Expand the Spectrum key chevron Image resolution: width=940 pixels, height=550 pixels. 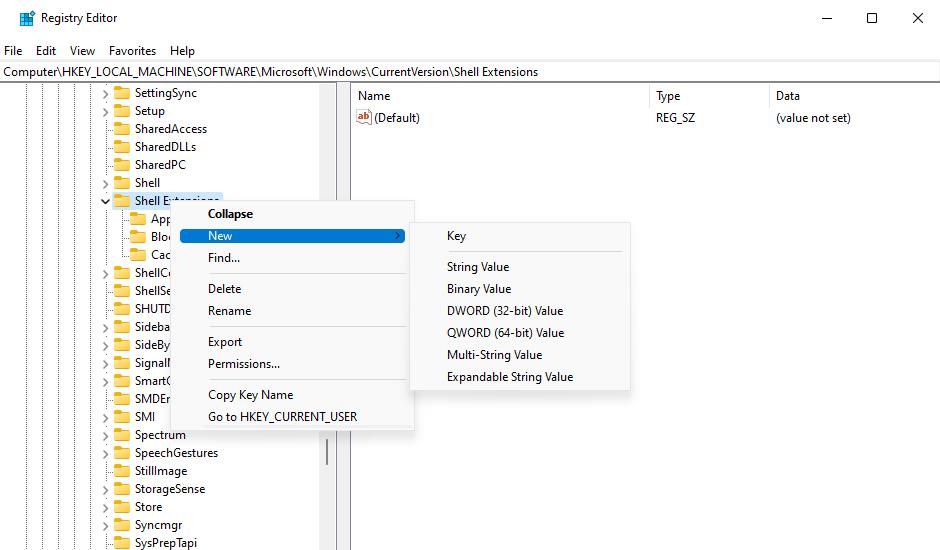tap(106, 435)
